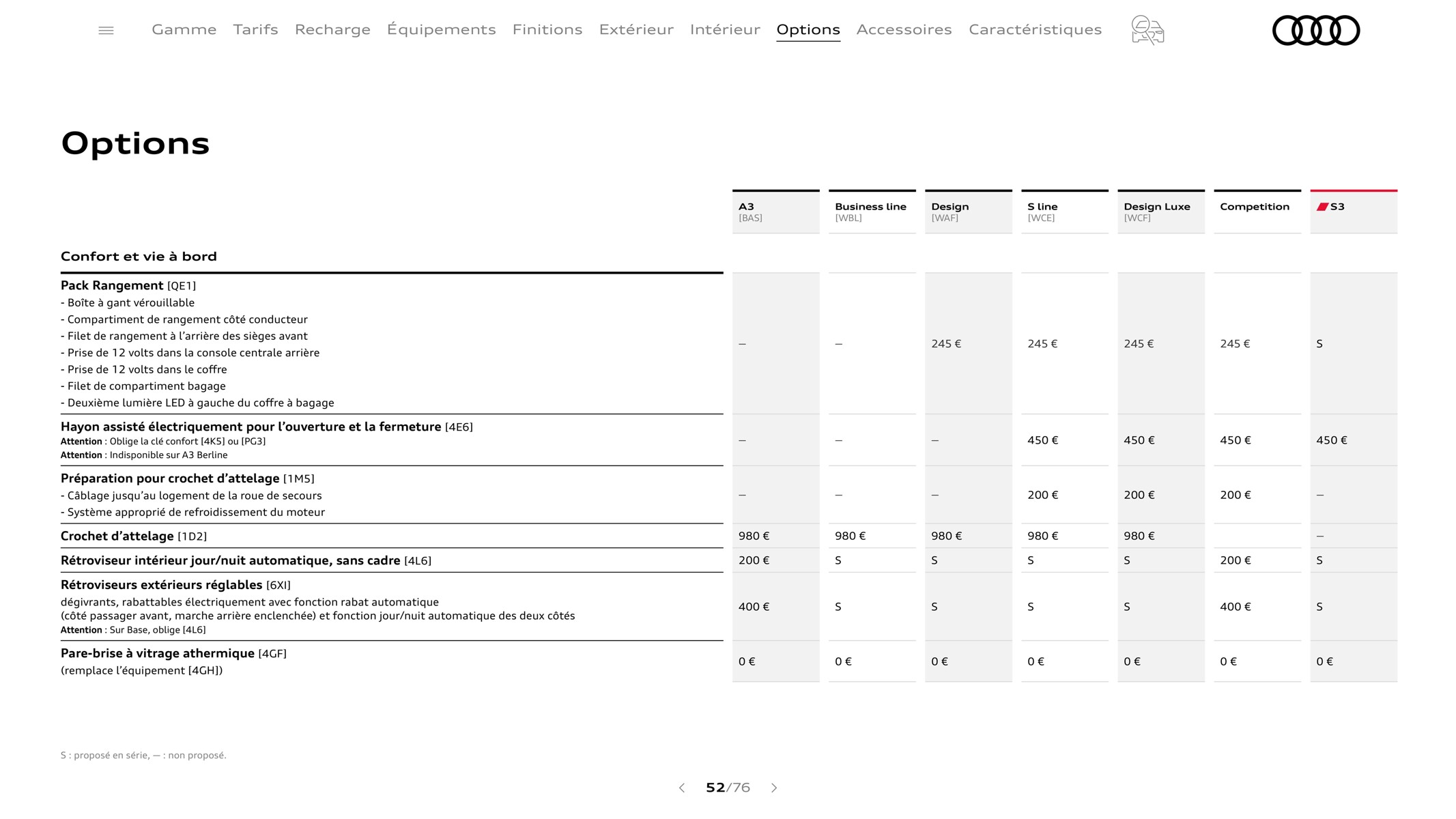Click 980 € in the A3 column
The height and width of the screenshot is (819, 1456).
754,536
